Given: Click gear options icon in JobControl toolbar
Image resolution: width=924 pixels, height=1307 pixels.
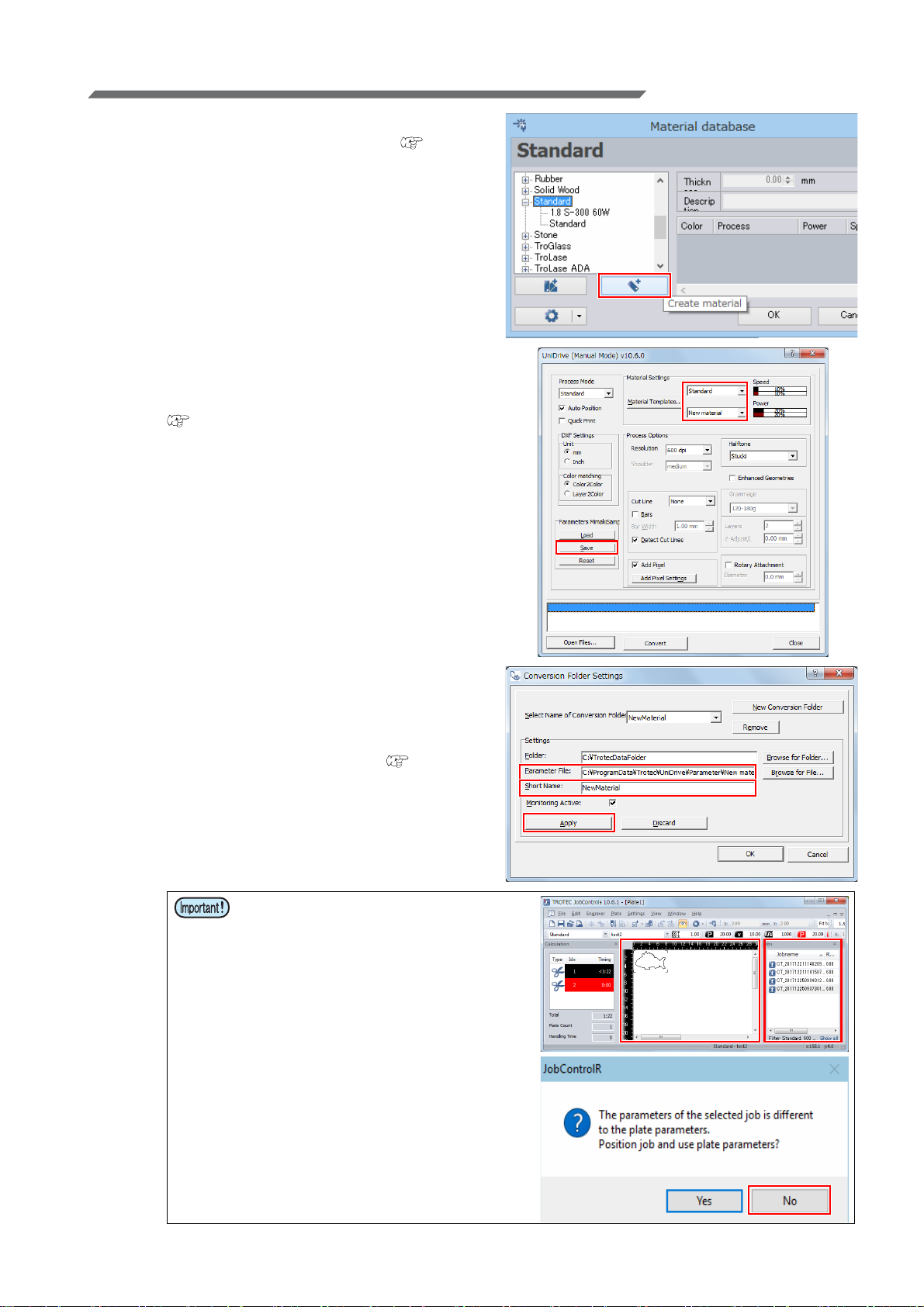Looking at the screenshot, I should (x=696, y=924).
